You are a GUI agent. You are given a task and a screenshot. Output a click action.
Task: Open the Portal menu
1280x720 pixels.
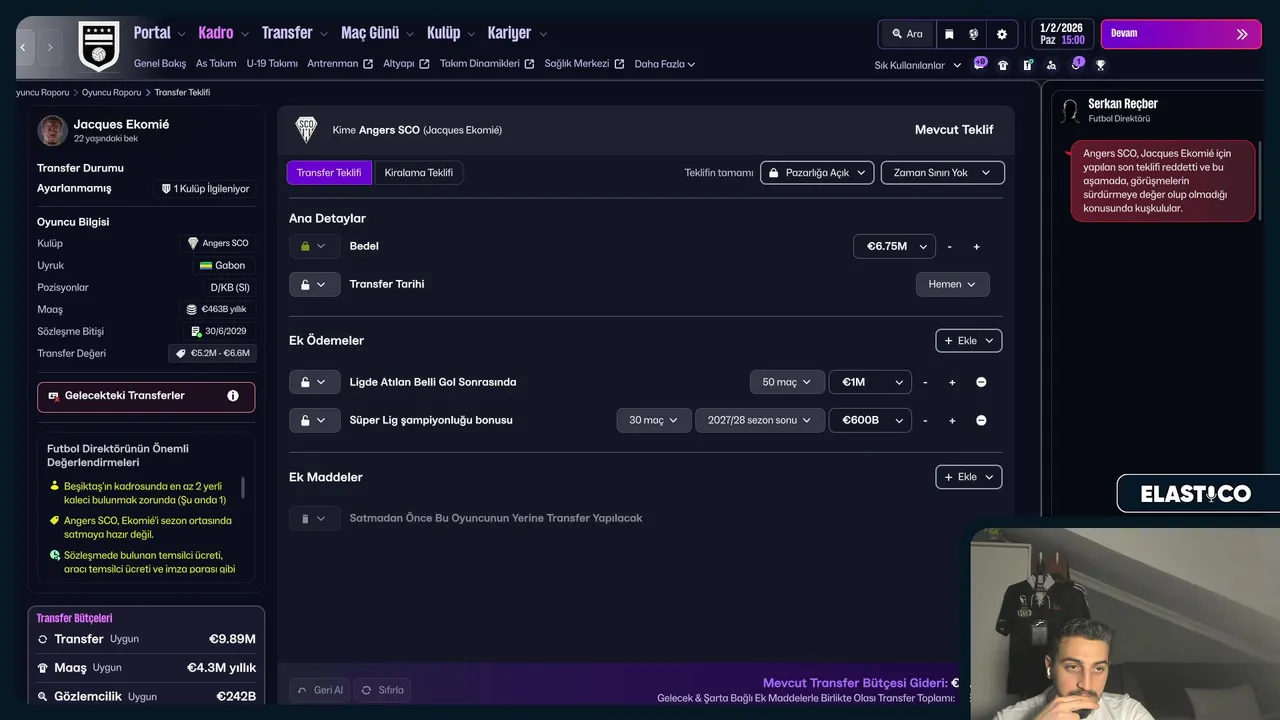click(x=160, y=33)
